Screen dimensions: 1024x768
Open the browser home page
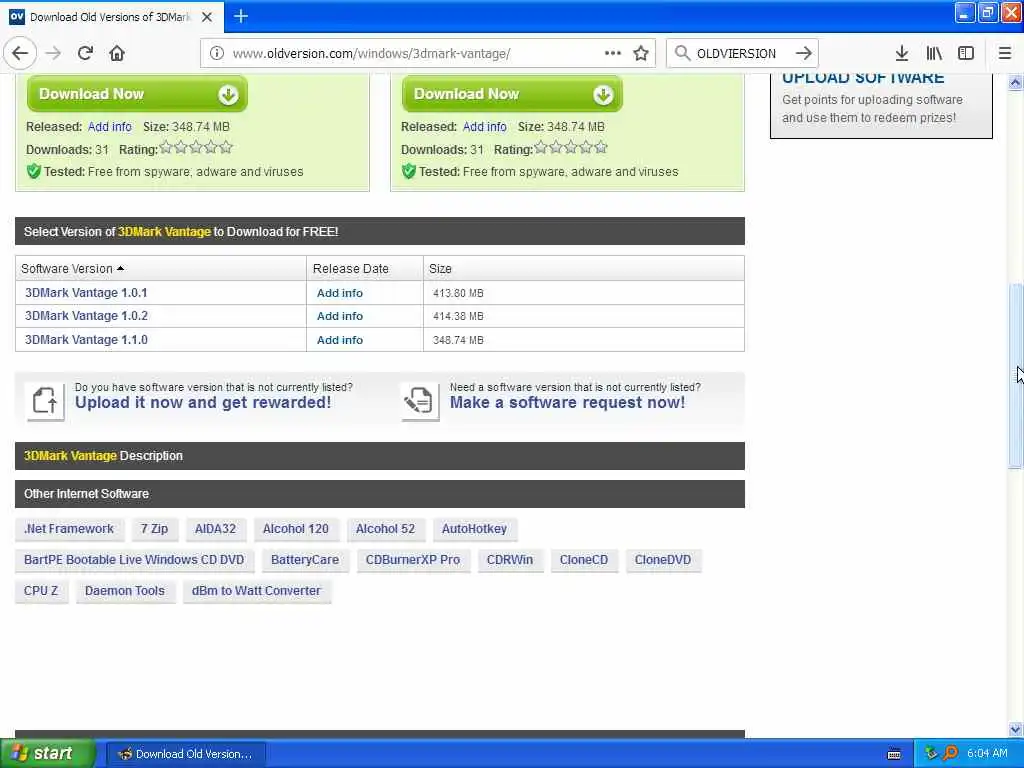point(117,54)
